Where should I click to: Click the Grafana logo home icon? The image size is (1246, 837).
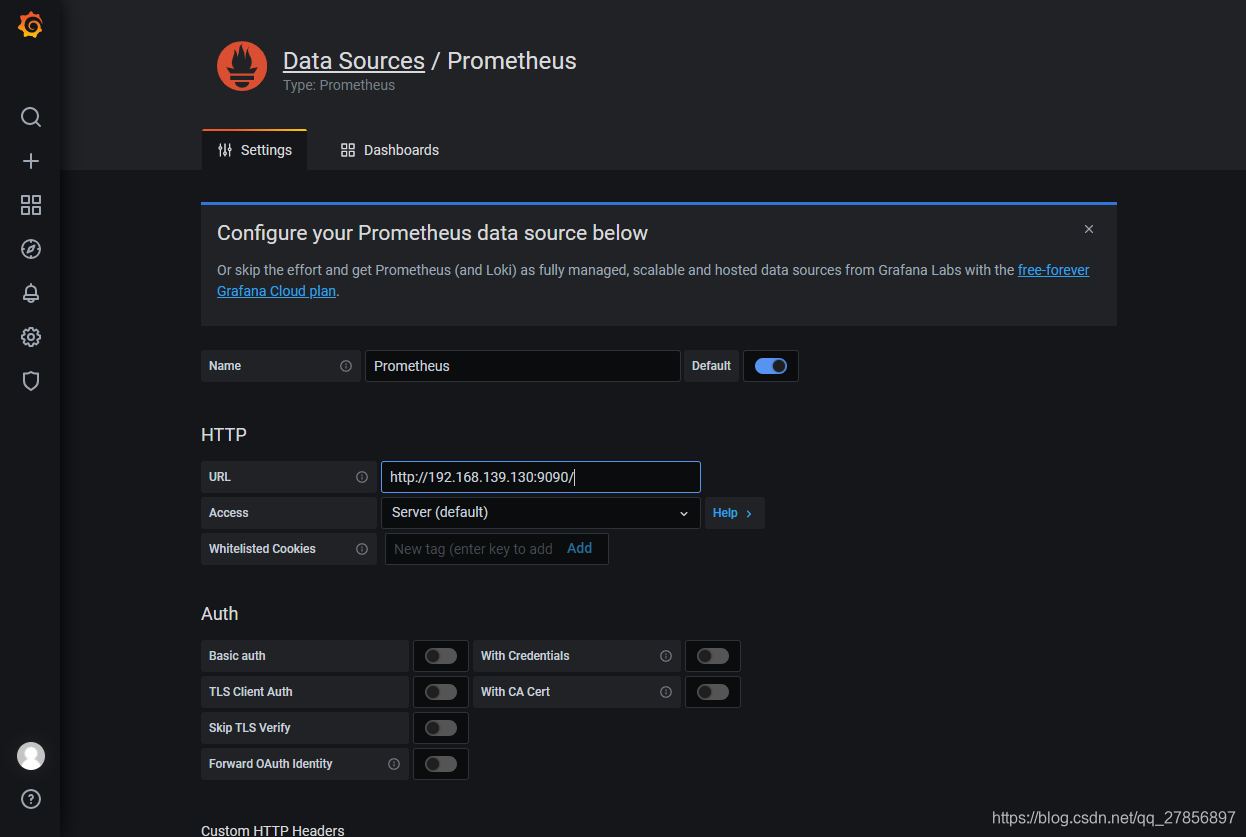31,26
